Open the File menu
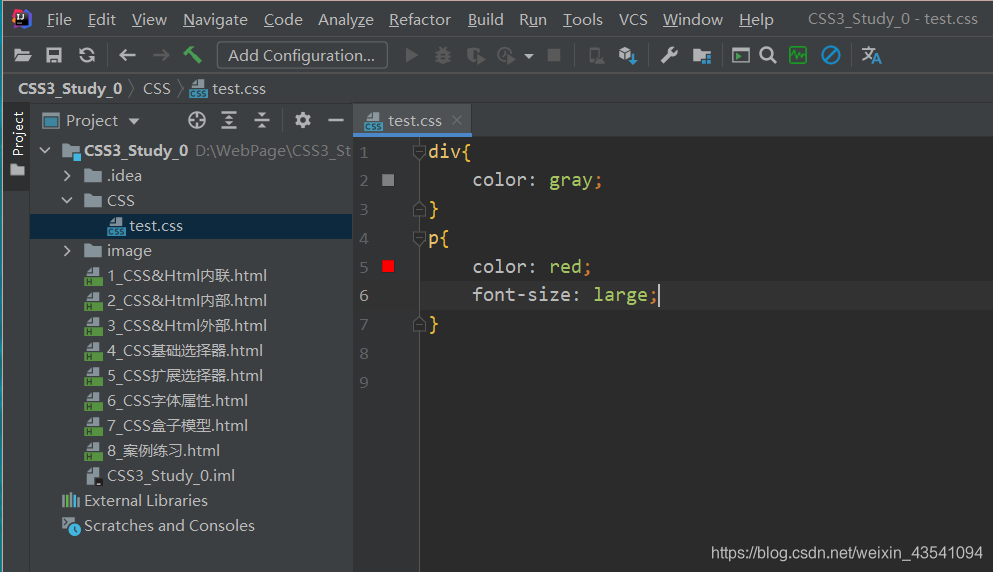993x572 pixels. click(x=59, y=20)
